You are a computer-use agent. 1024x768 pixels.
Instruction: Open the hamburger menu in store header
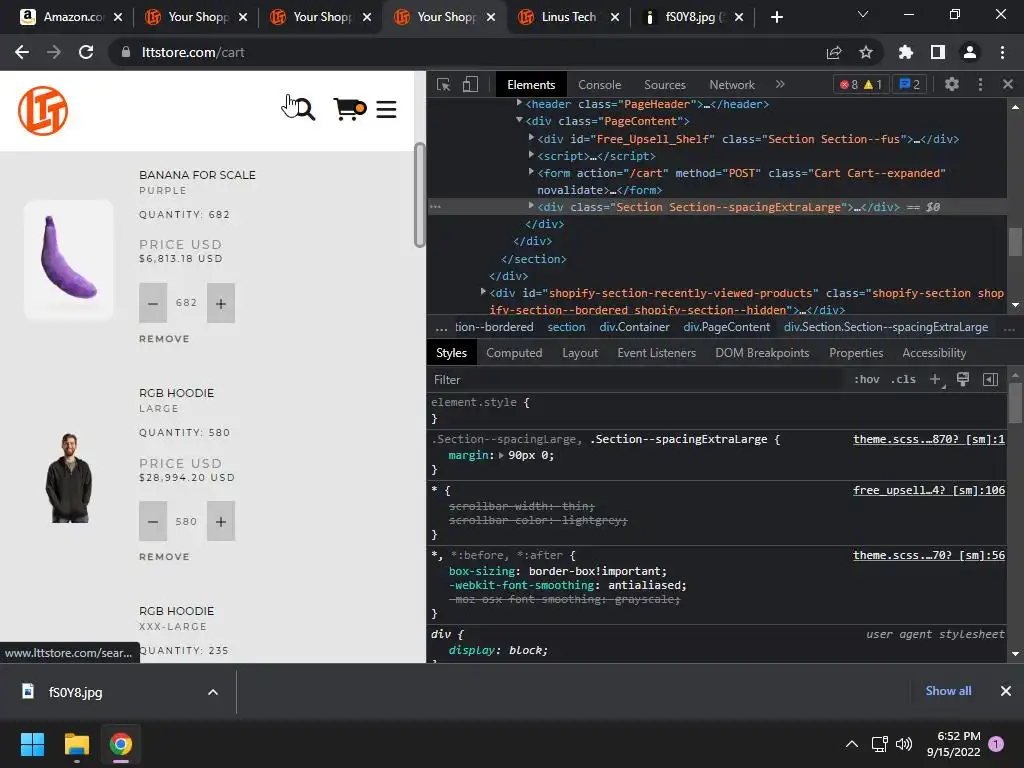[x=386, y=109]
